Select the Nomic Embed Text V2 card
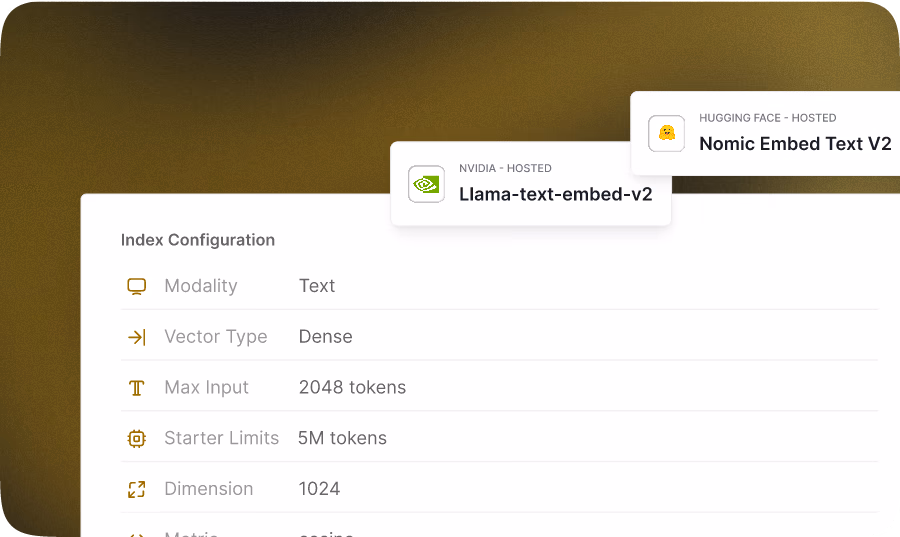The width and height of the screenshot is (900, 537). click(765, 133)
